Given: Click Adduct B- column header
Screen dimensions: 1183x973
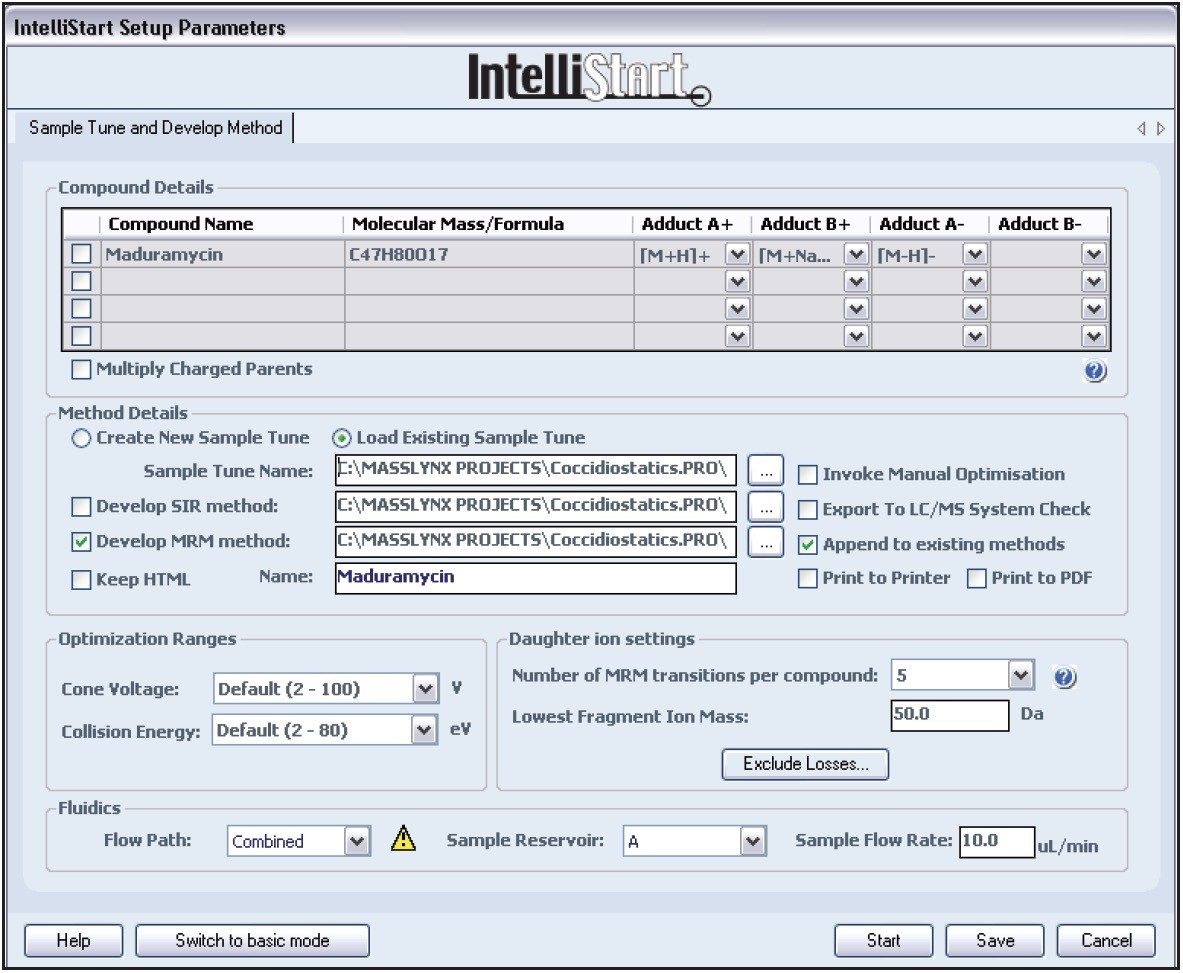Looking at the screenshot, I should click(1049, 224).
